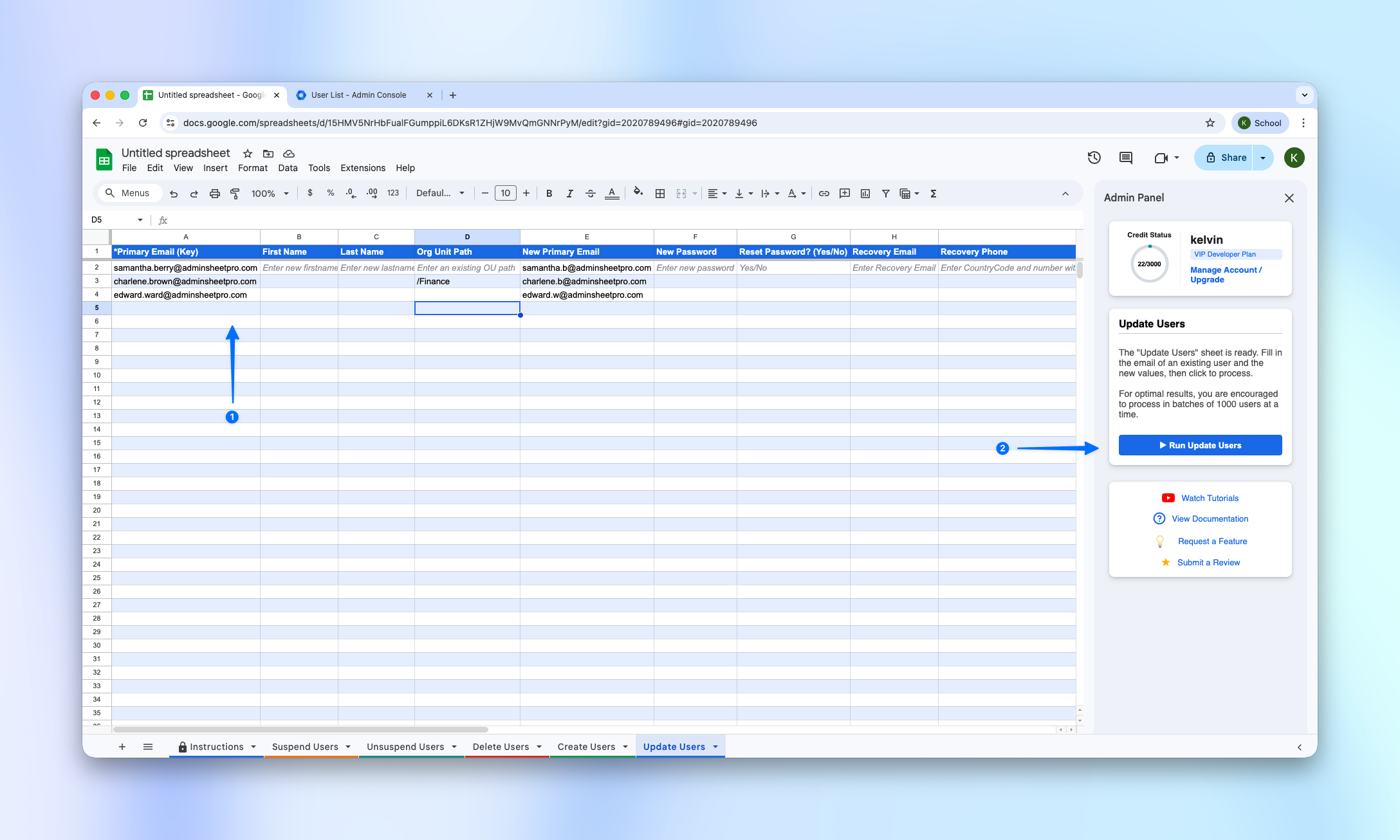1400x840 pixels.
Task: Toggle strikethrough formatting
Action: point(590,194)
